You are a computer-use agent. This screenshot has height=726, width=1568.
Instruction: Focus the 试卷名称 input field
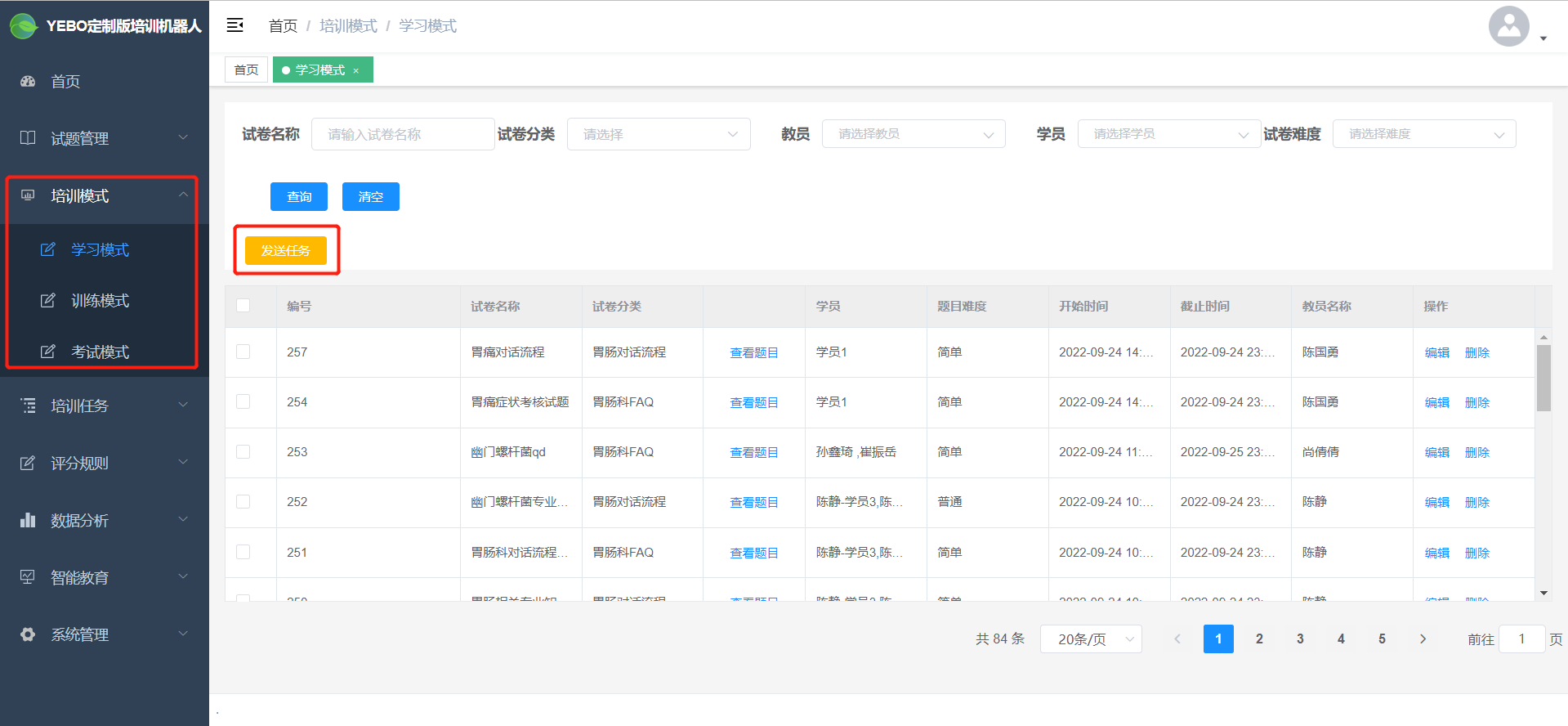point(403,134)
